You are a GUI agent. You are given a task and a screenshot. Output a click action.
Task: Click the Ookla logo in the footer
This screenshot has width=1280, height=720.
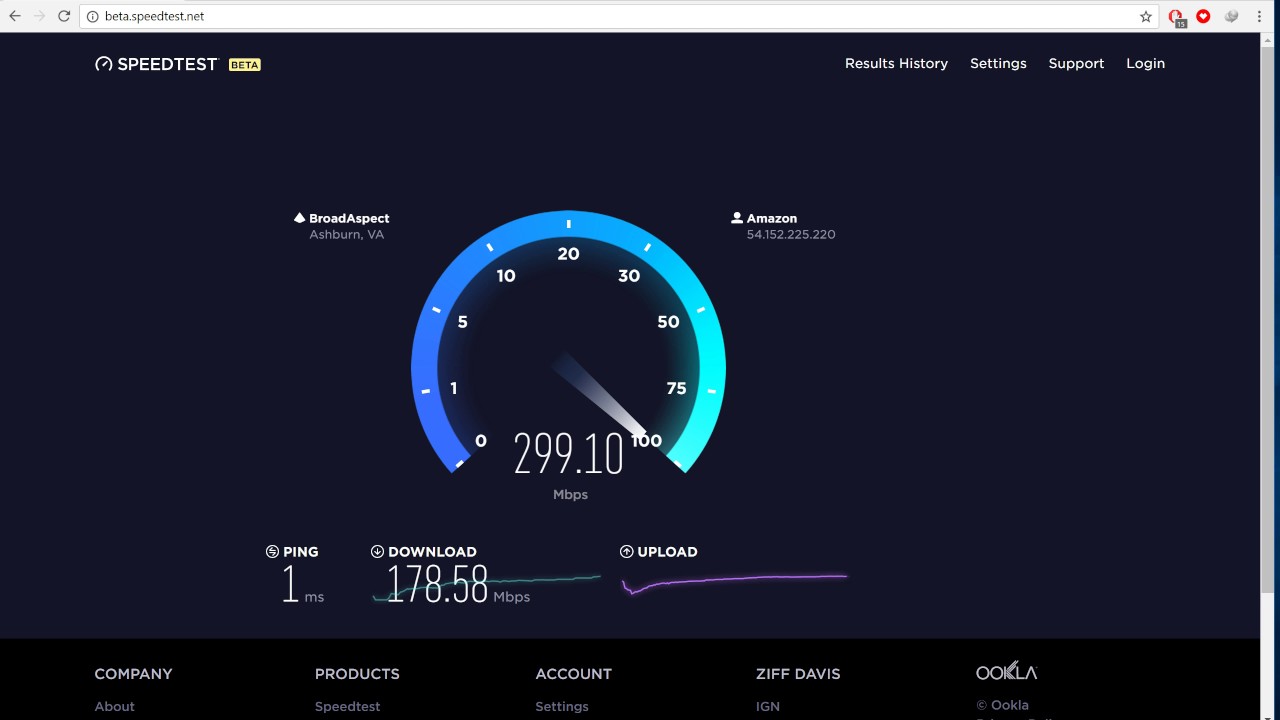pos(1006,671)
